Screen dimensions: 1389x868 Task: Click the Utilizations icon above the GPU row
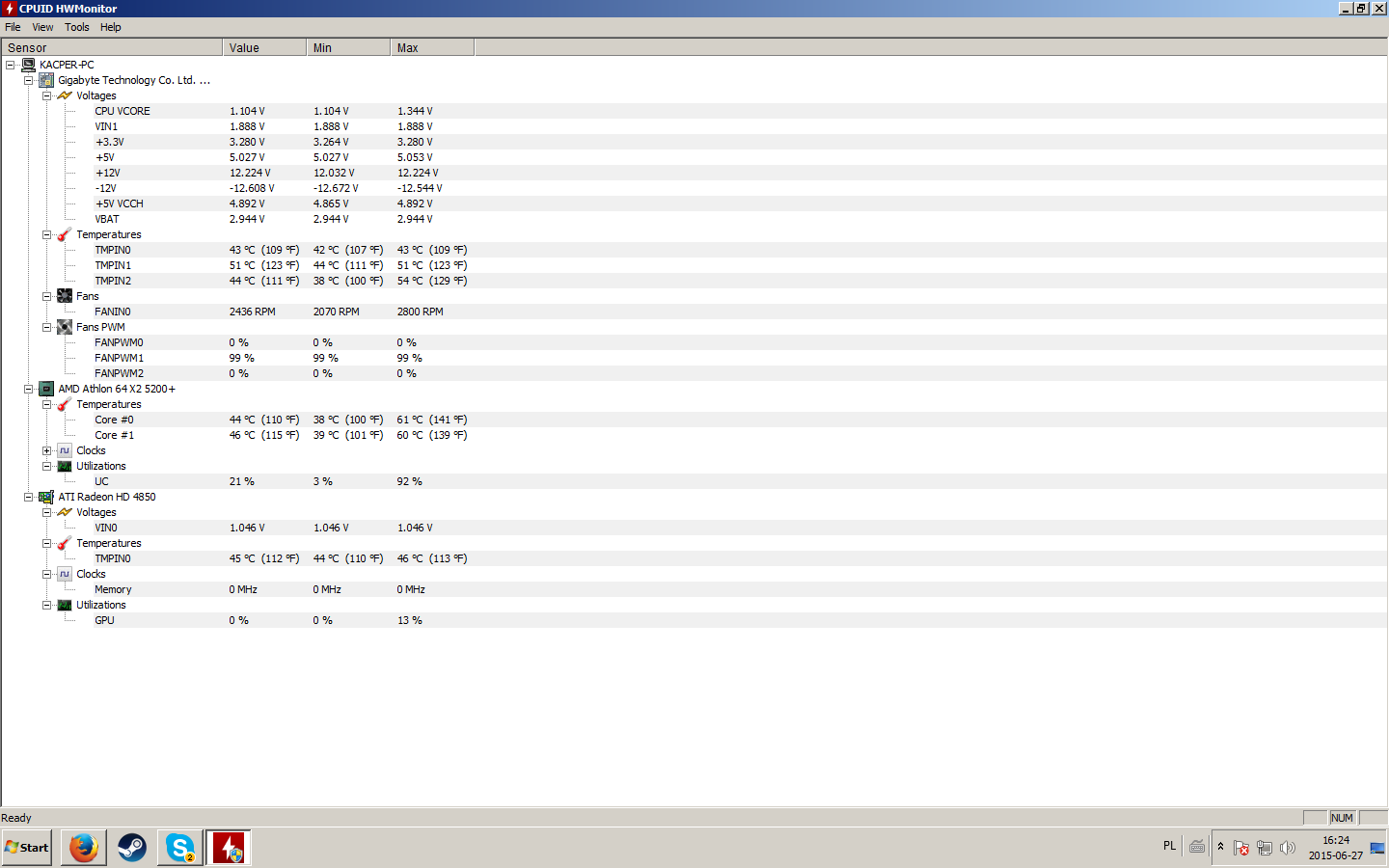(65, 605)
